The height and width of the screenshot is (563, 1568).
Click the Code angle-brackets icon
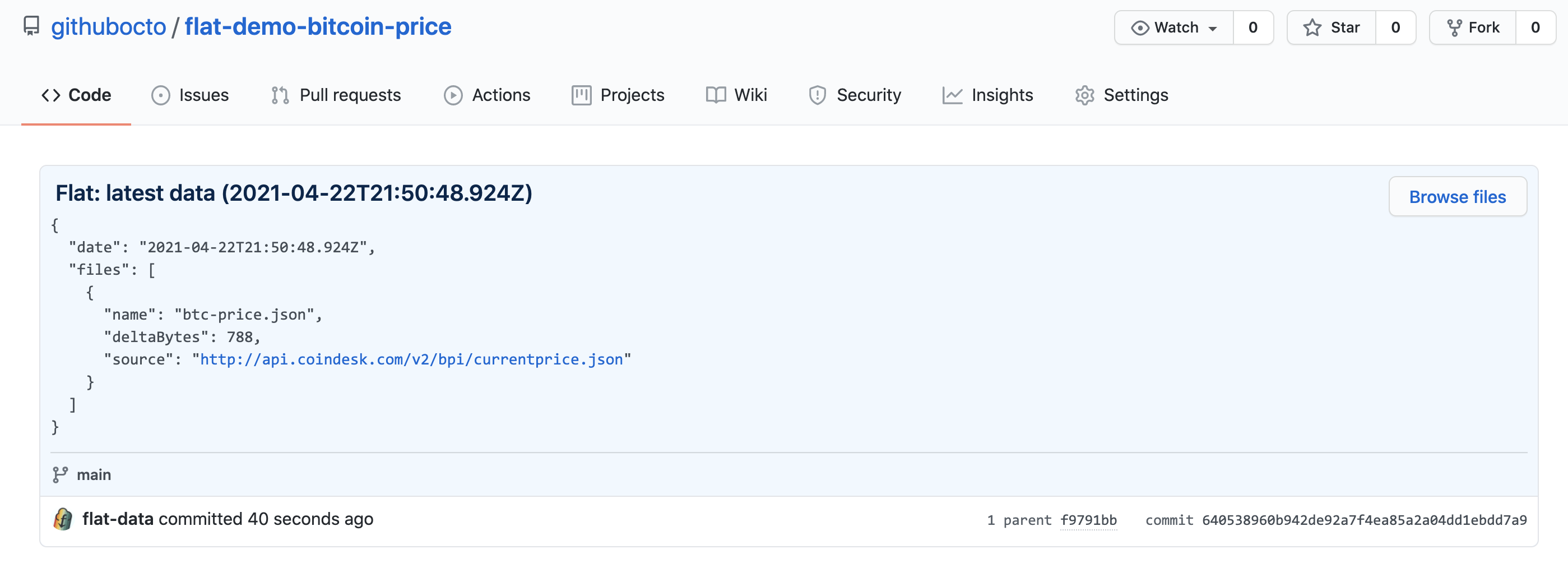click(x=51, y=95)
